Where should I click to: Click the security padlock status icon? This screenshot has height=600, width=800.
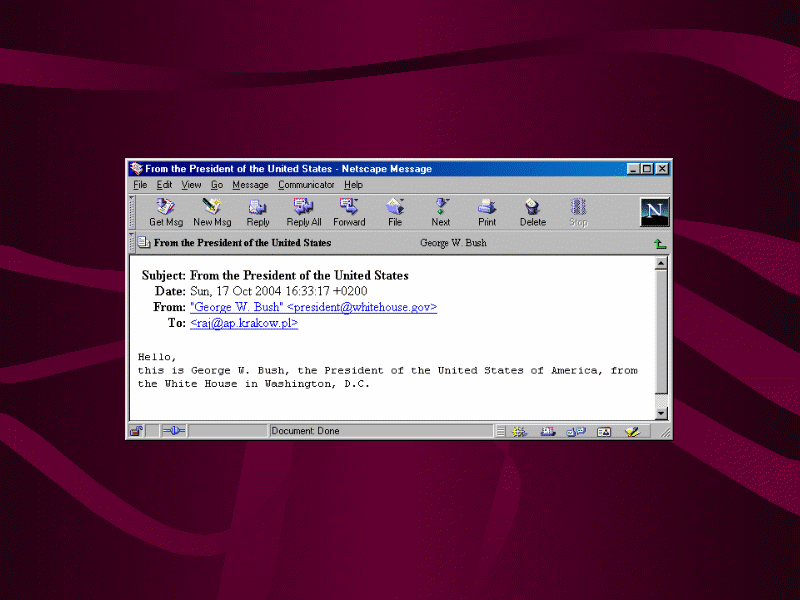(136, 431)
